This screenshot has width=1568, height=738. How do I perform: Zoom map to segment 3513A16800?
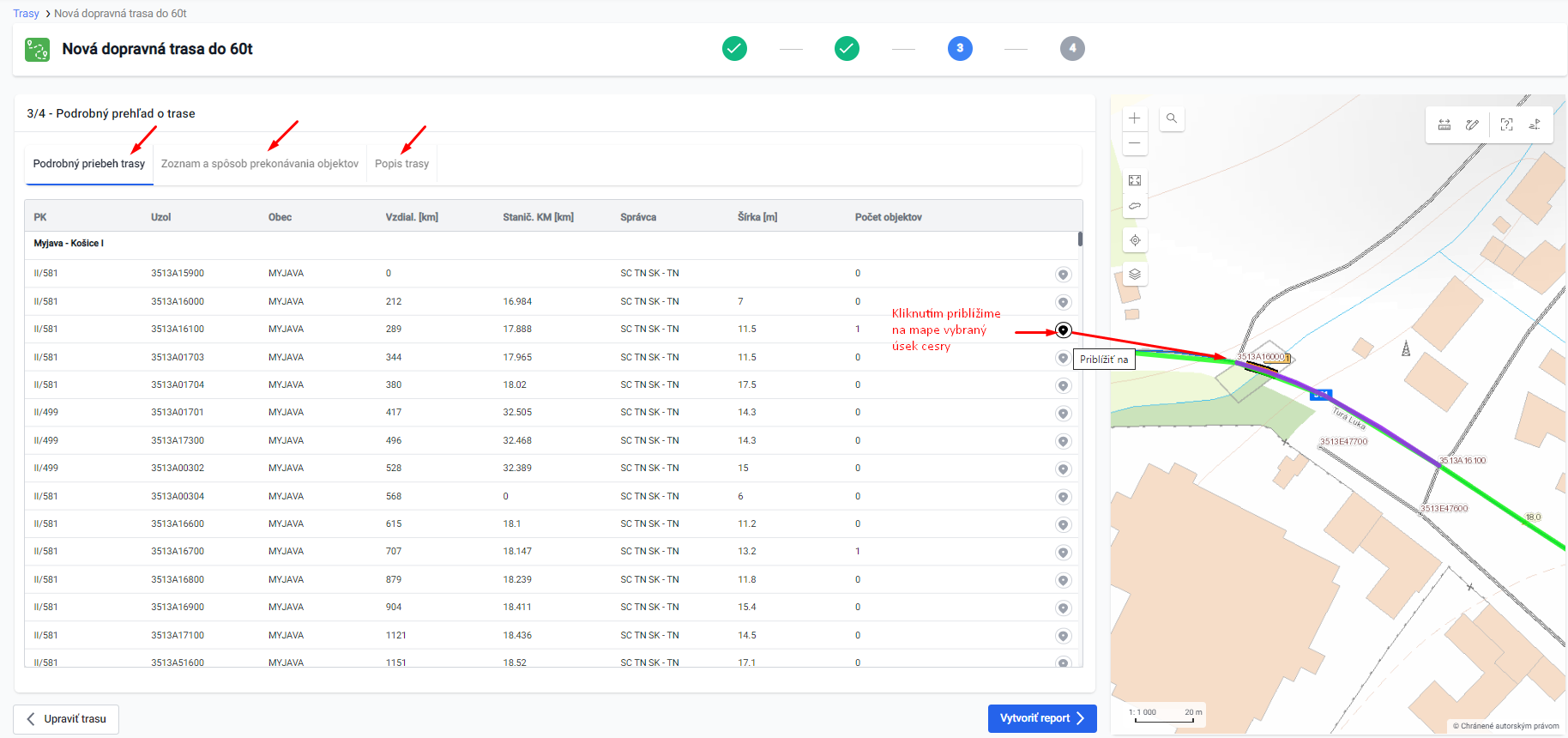pyautogui.click(x=1063, y=580)
